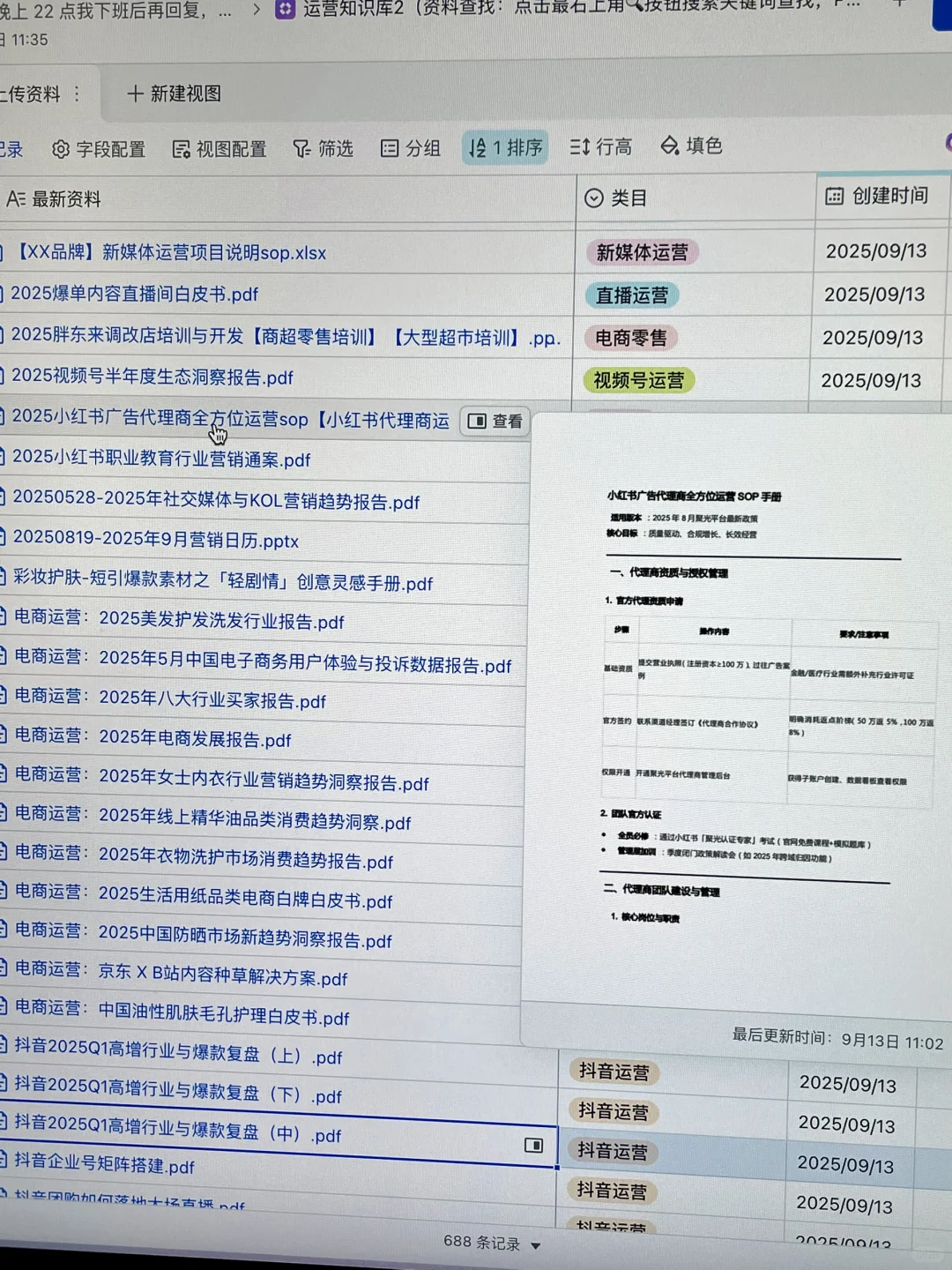Open 2025中国防晒市场新趋势洞察报告.pdf
952x1270 pixels.
203,936
